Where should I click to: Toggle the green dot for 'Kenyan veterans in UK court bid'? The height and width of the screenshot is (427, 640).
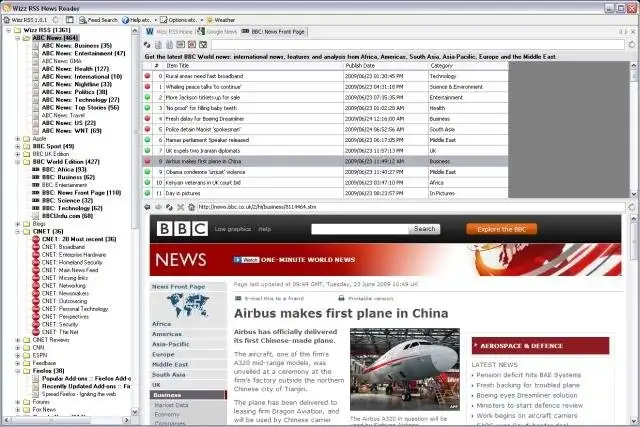tap(147, 182)
